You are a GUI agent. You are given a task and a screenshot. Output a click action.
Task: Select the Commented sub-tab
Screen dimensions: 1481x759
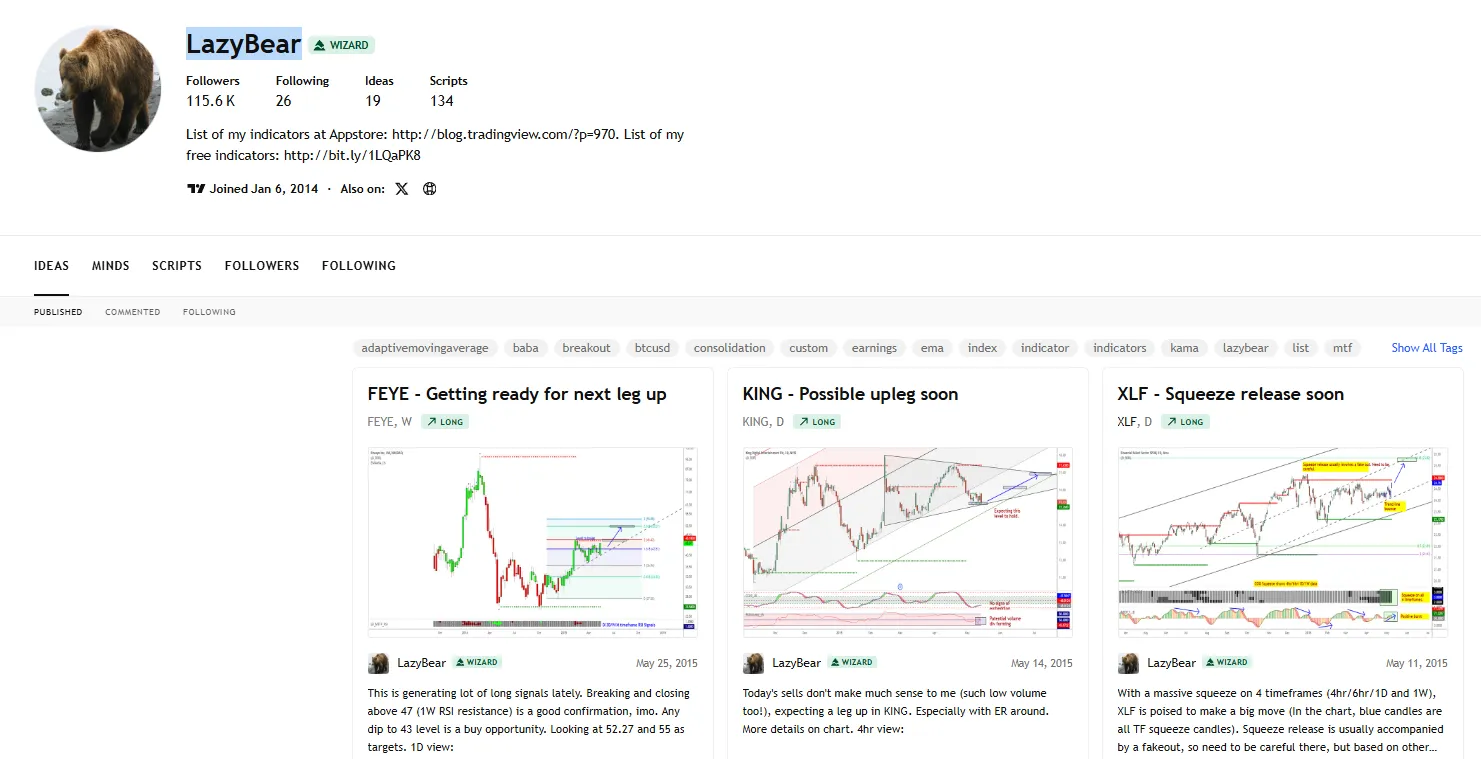[133, 312]
